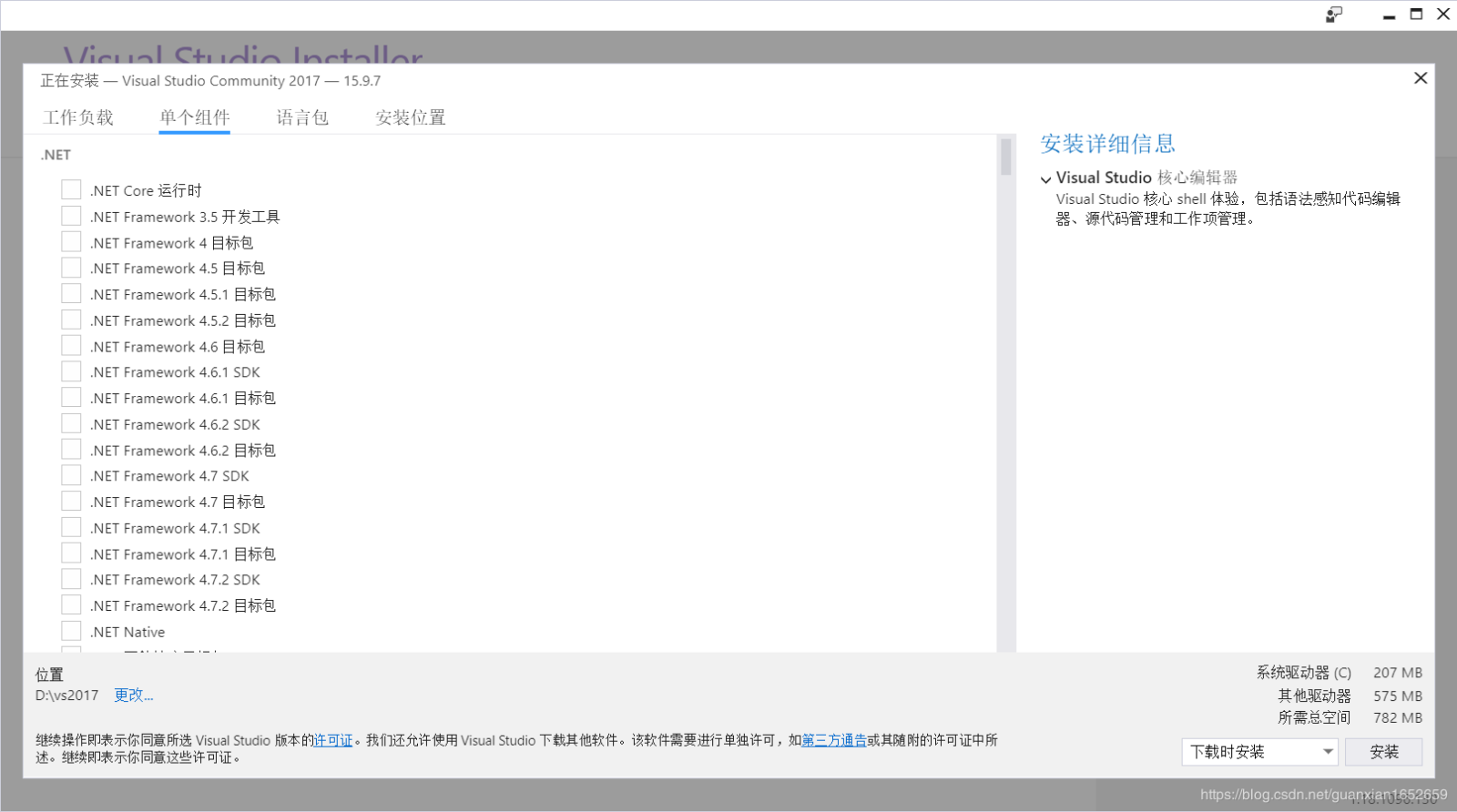Enable the .NET Framework 4.6 目标包 checkbox
The image size is (1457, 812).
[71, 346]
